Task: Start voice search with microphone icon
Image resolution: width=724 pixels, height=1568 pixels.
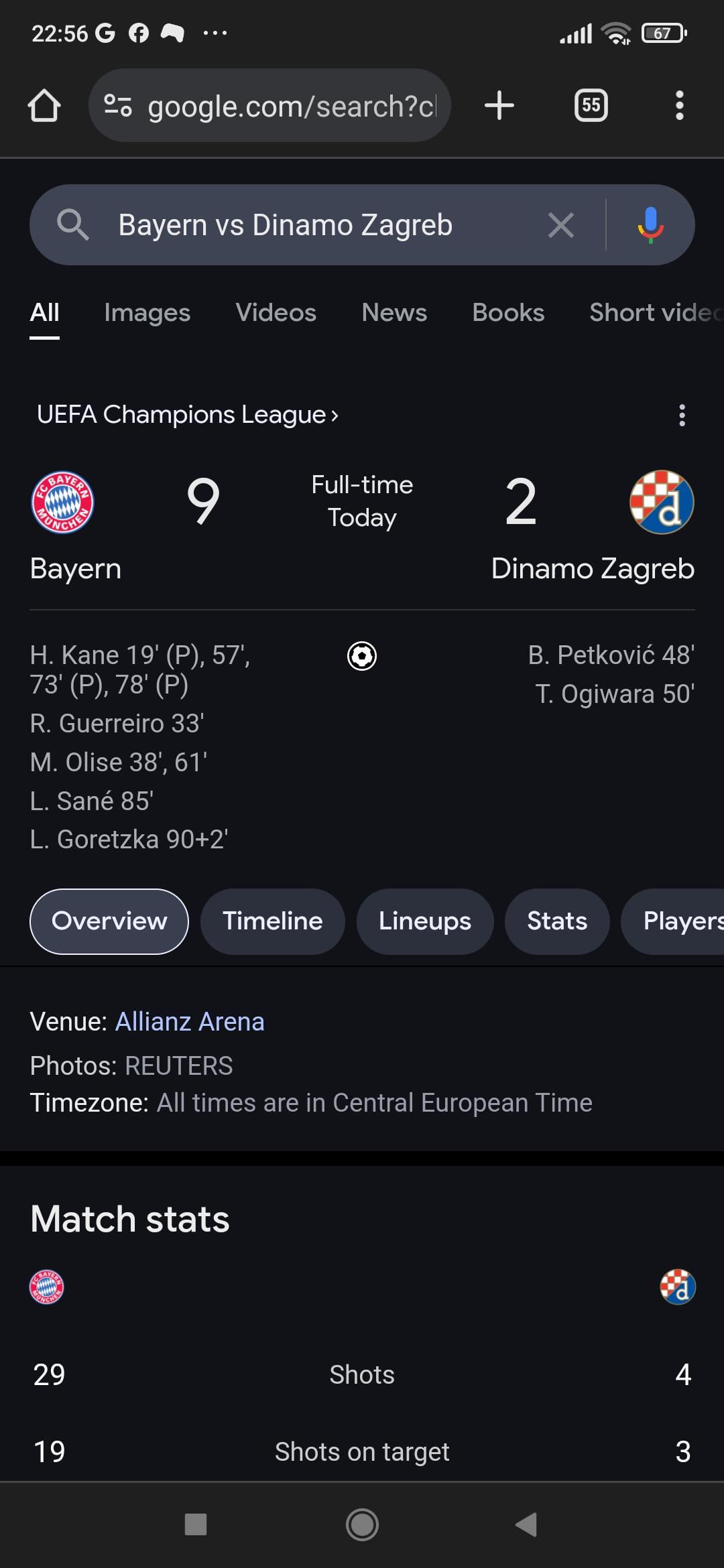Action: pyautogui.click(x=650, y=225)
